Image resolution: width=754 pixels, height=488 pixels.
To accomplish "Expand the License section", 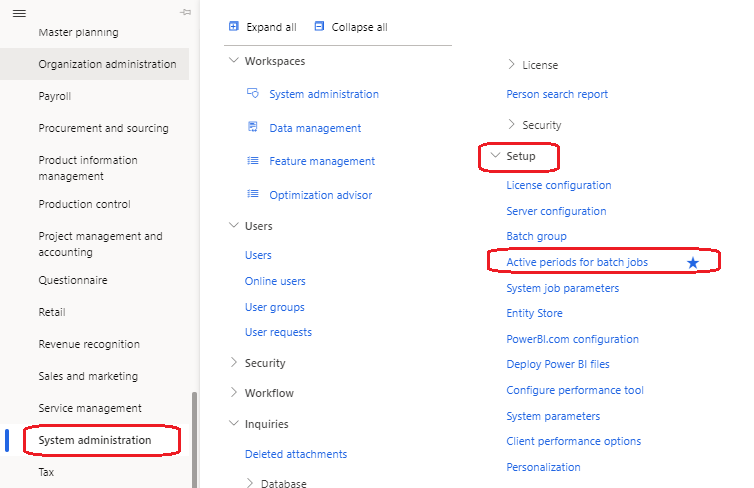I will (x=512, y=65).
